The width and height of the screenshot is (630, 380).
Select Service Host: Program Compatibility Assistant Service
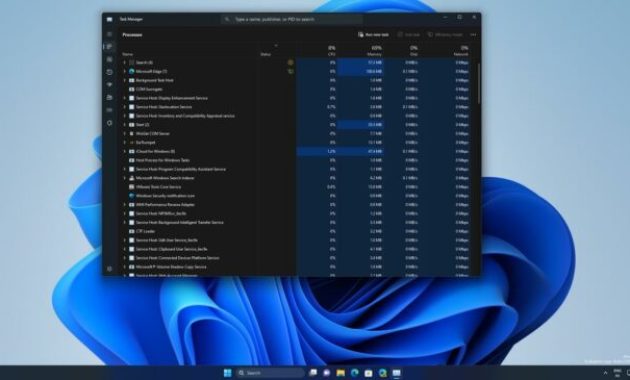(297, 169)
